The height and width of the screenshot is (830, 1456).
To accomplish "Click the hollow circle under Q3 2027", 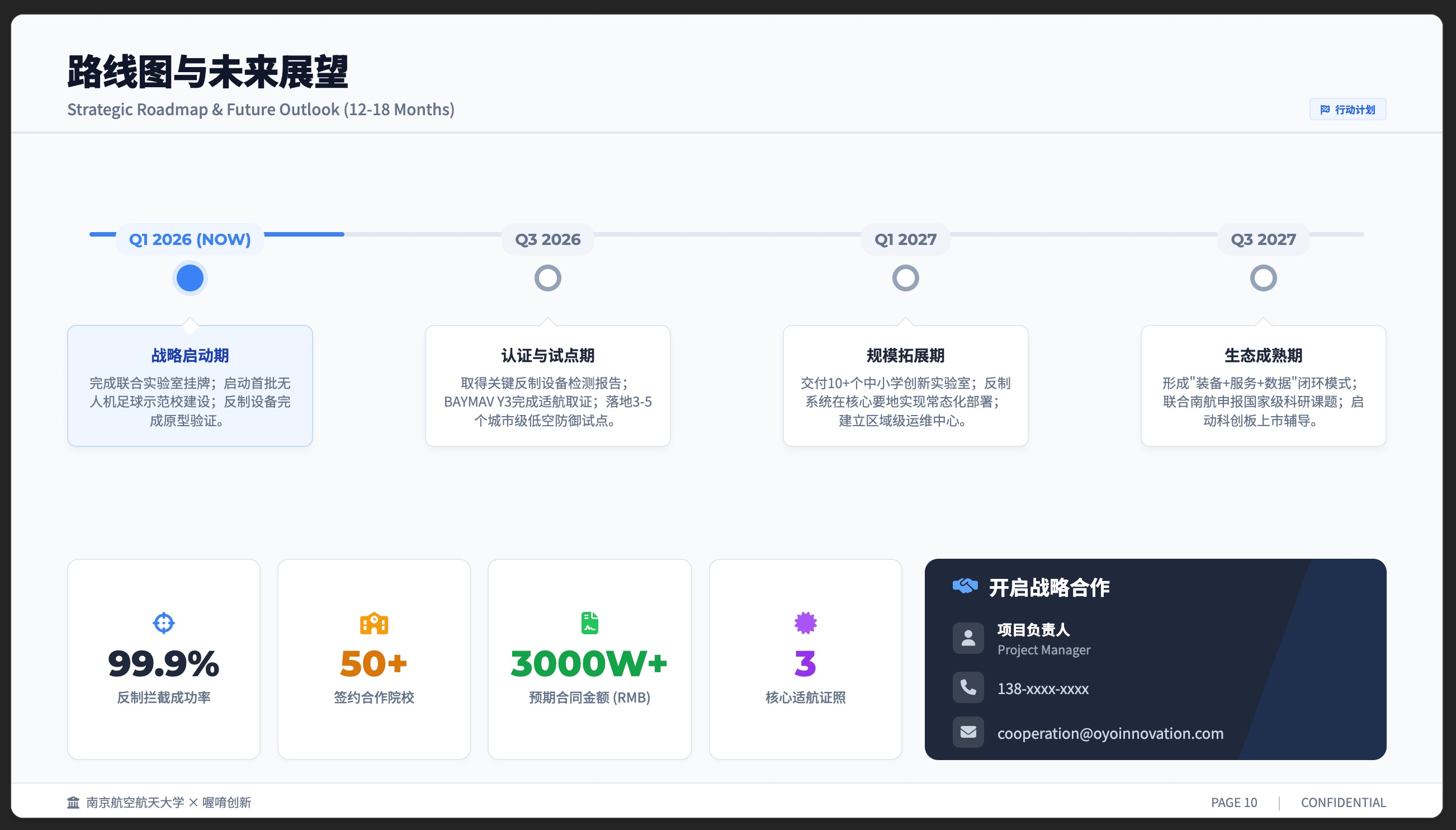I will point(1264,278).
